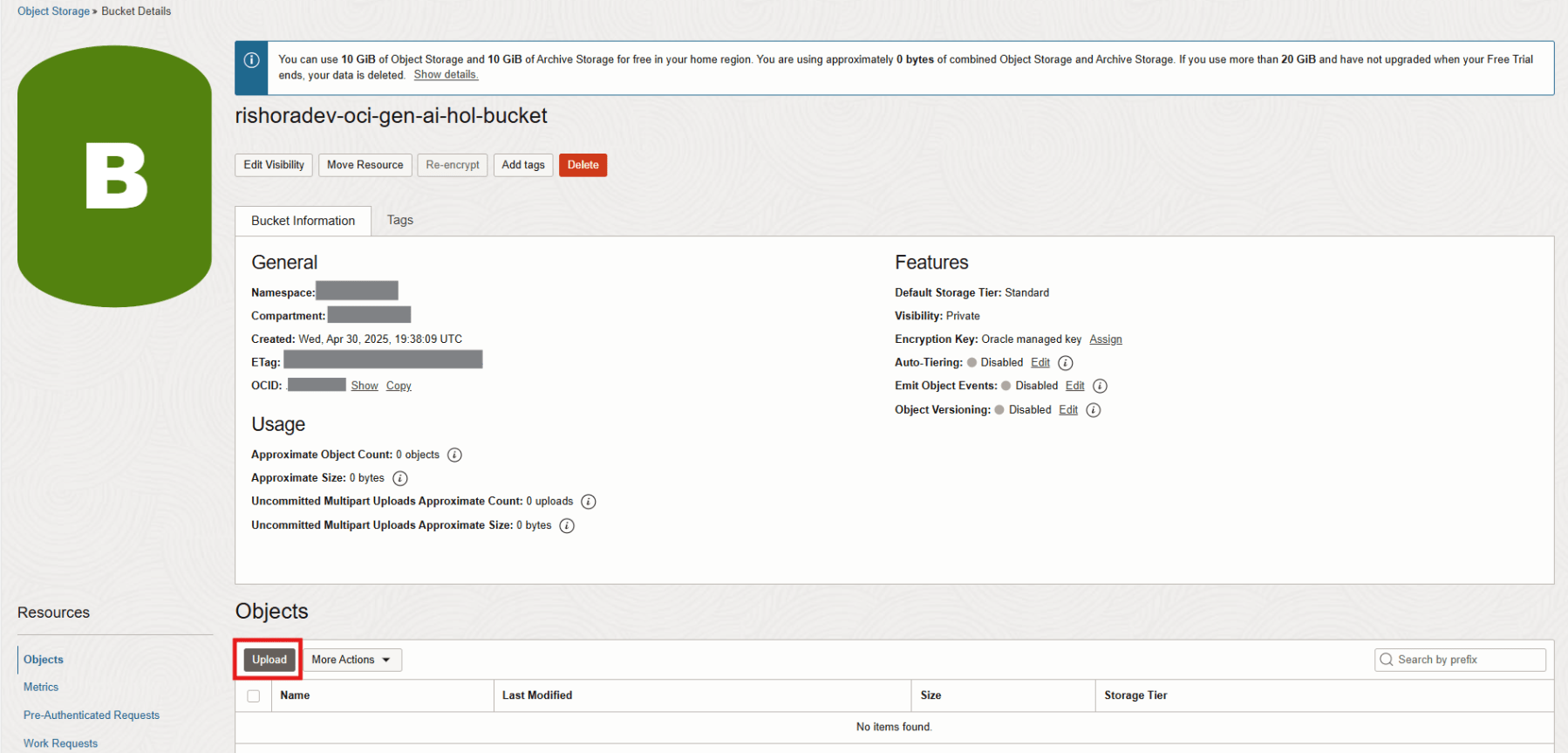Click info icon for Multipart Uploads Approximate Count
The image size is (1568, 753).
coord(589,502)
